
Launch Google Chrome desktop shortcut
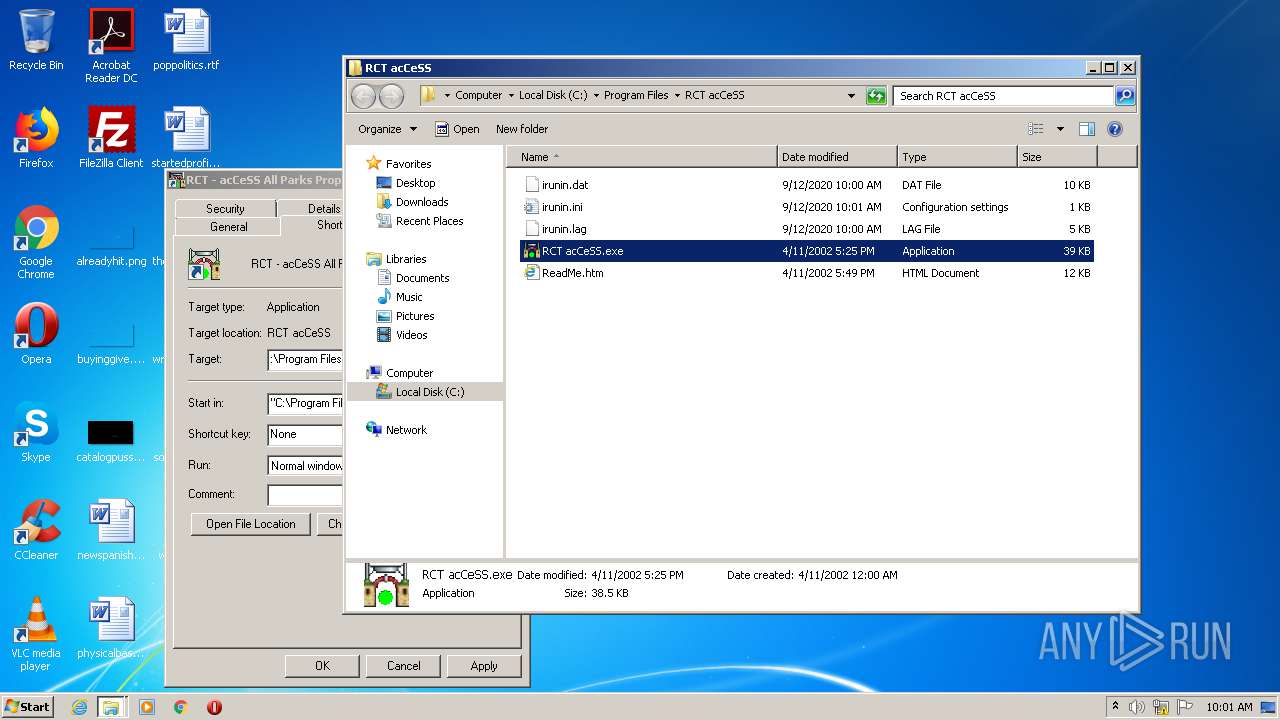click(36, 242)
